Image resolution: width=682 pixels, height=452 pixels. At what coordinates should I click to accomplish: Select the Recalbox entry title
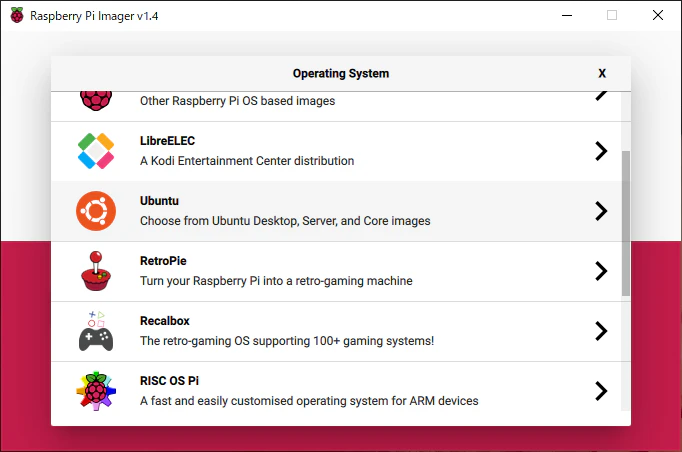click(x=165, y=321)
